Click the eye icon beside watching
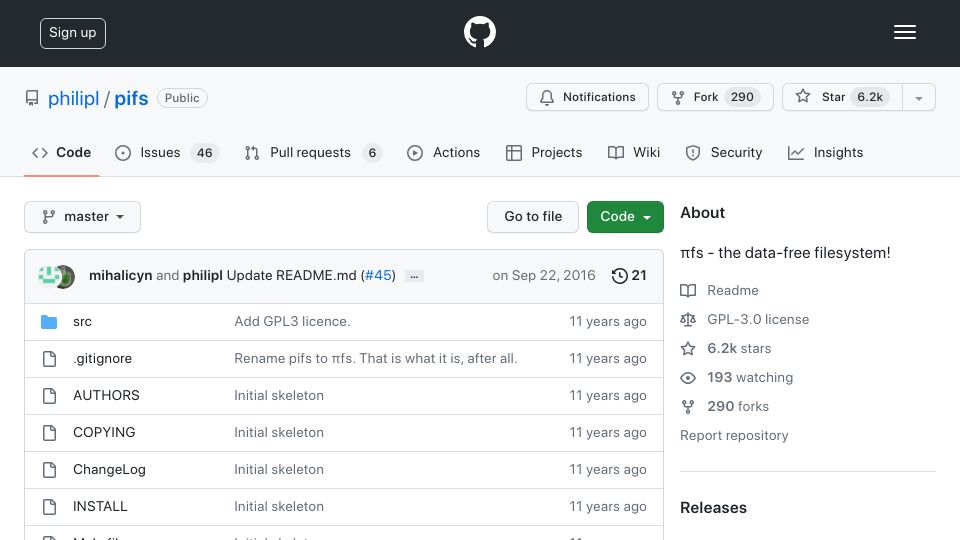The image size is (960, 540). (688, 378)
